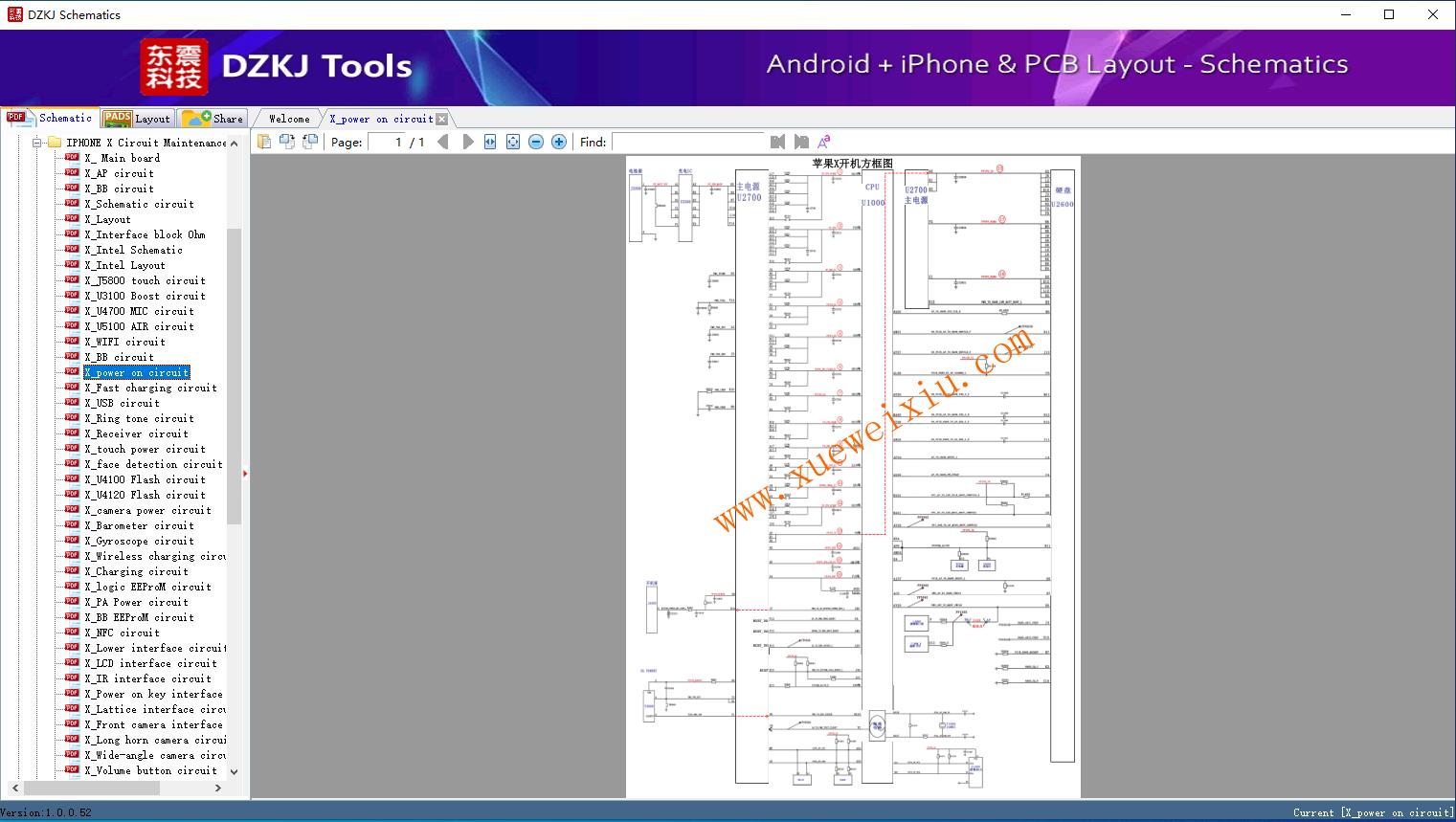The width and height of the screenshot is (1456, 822).
Task: Switch to the Schematic tab
Action: 51,118
